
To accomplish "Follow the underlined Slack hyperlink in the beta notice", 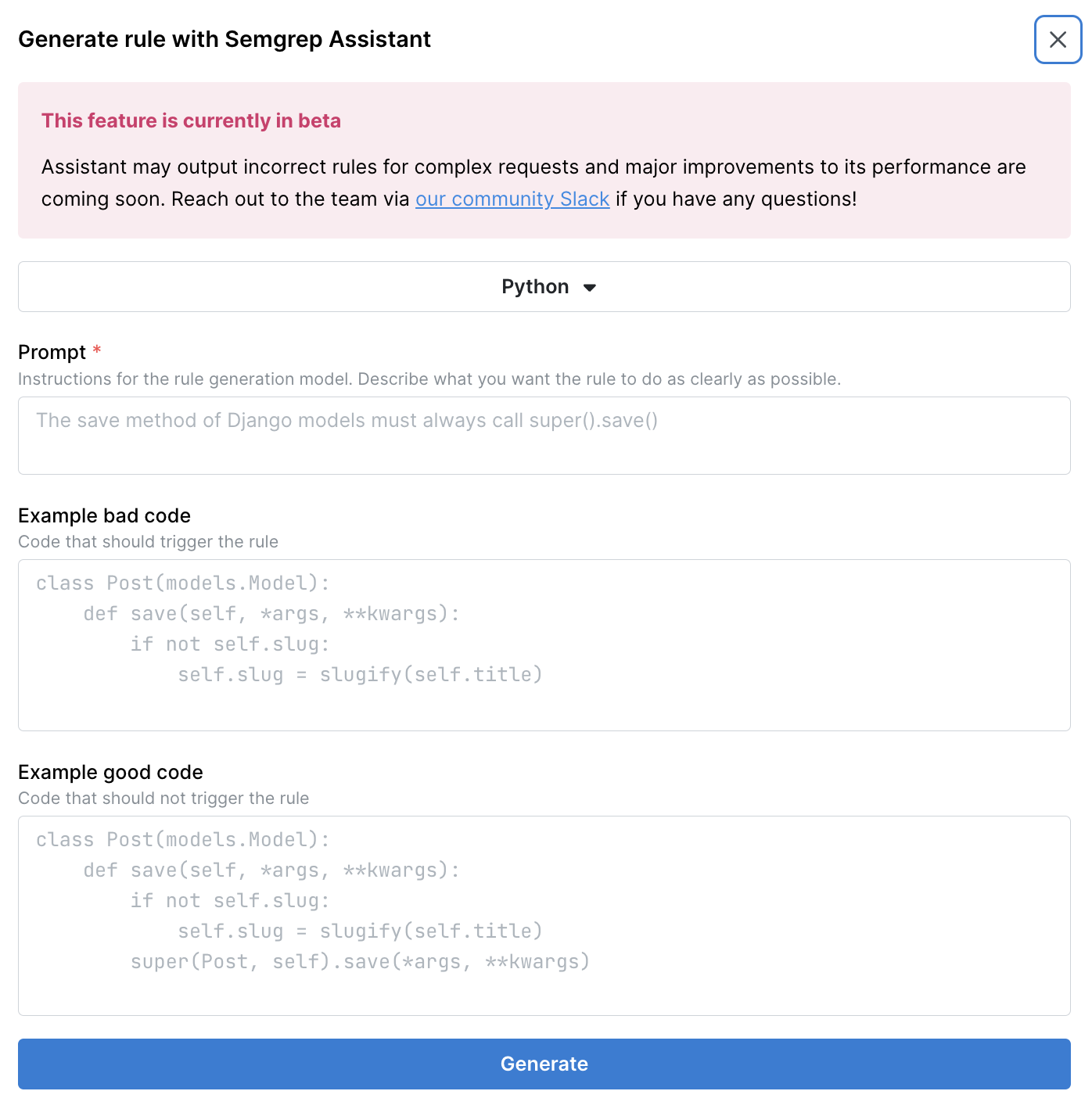I will coord(512,199).
